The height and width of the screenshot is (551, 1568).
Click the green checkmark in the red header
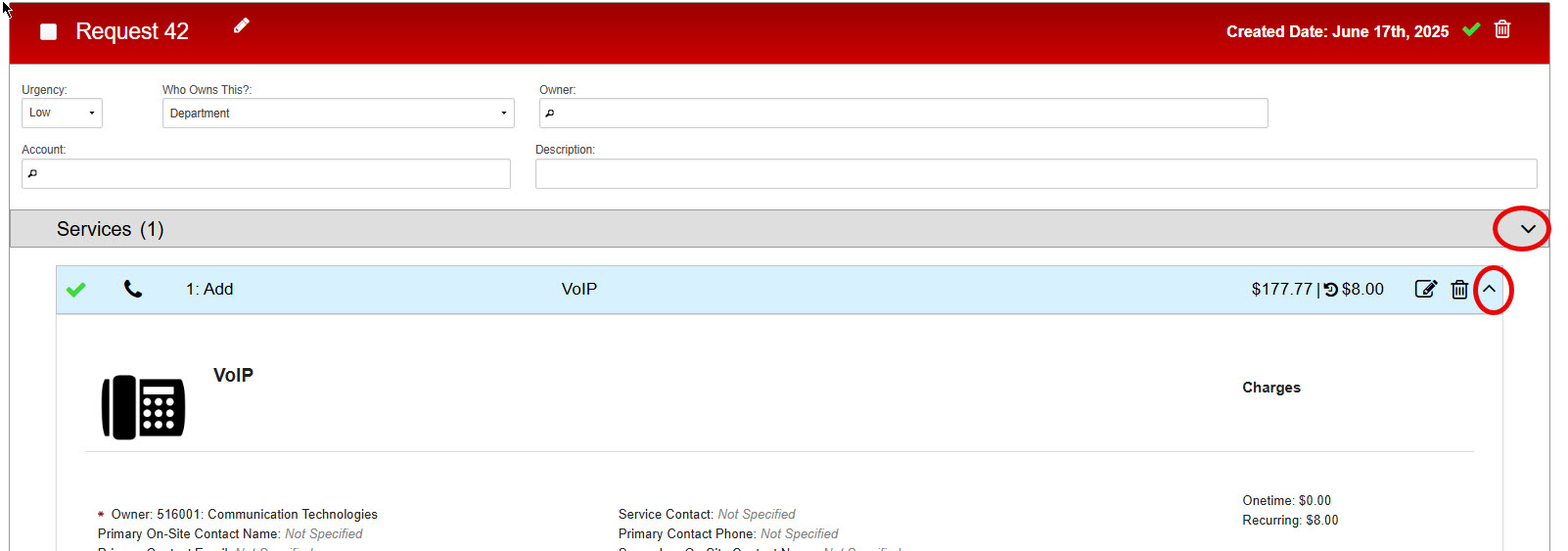click(1470, 30)
